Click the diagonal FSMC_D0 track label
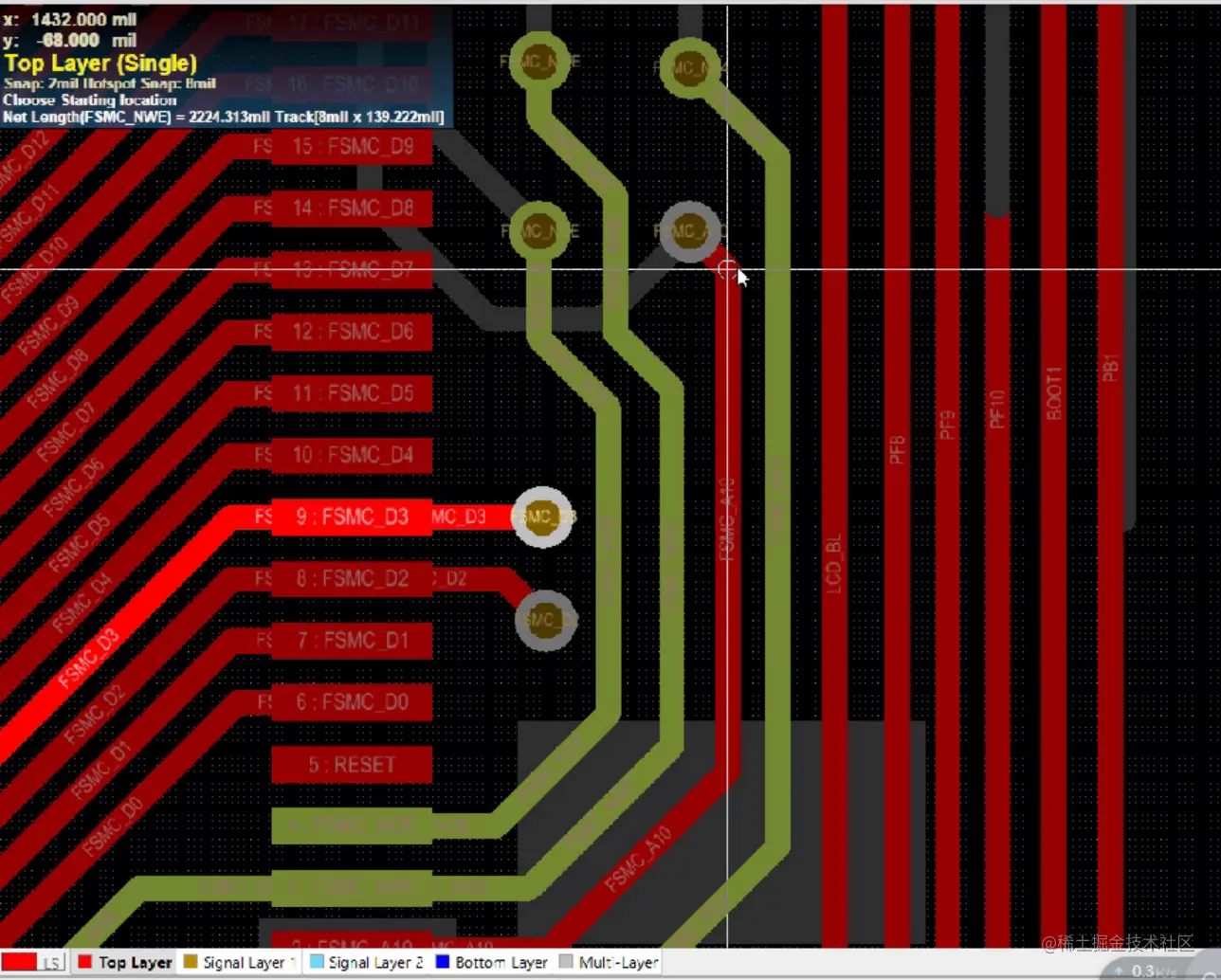1221x980 pixels. click(x=112, y=826)
